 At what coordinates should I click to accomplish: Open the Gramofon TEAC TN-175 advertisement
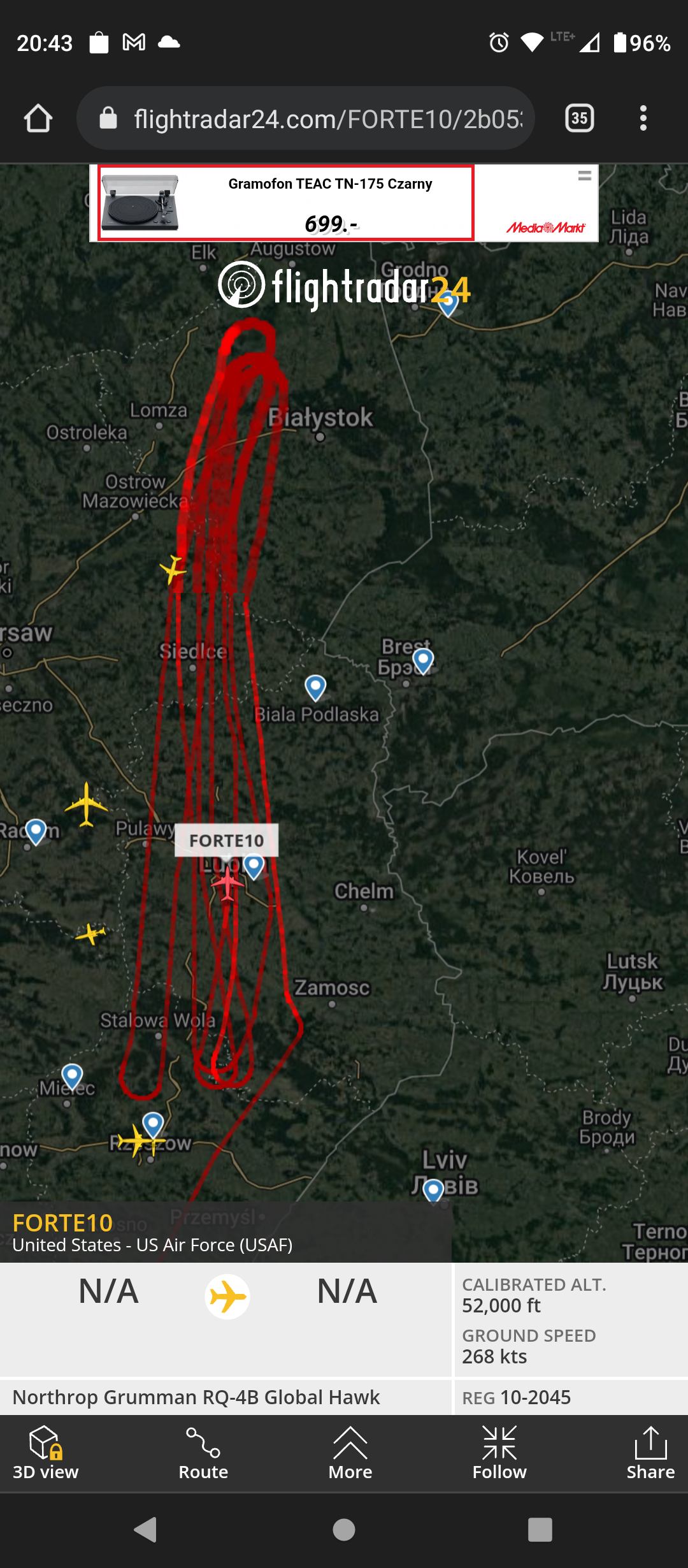(x=285, y=203)
